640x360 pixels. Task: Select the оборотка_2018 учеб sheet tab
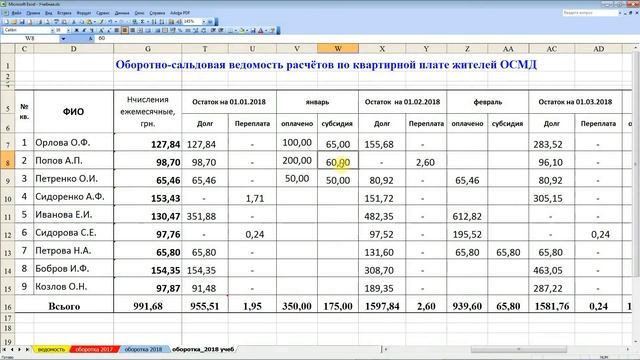pyautogui.click(x=203, y=349)
